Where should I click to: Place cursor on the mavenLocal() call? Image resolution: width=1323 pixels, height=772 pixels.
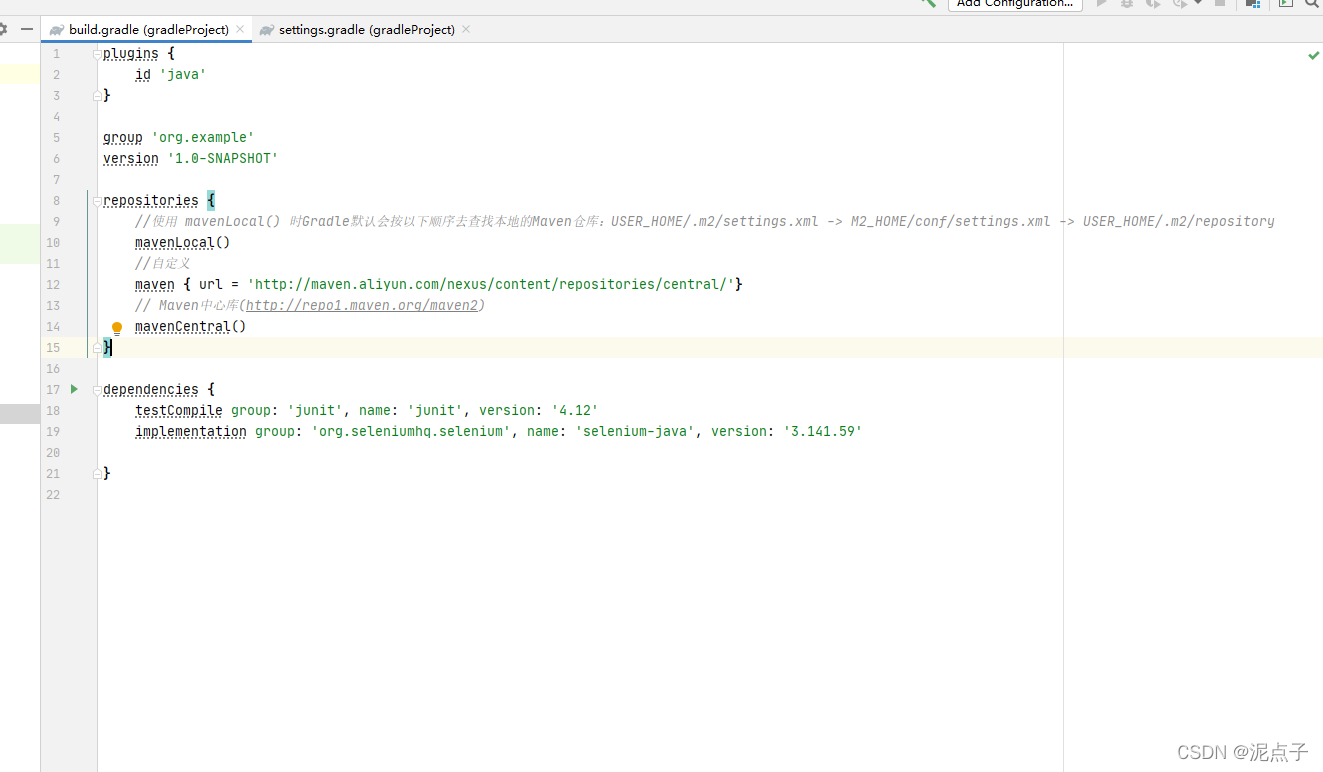[x=182, y=242]
